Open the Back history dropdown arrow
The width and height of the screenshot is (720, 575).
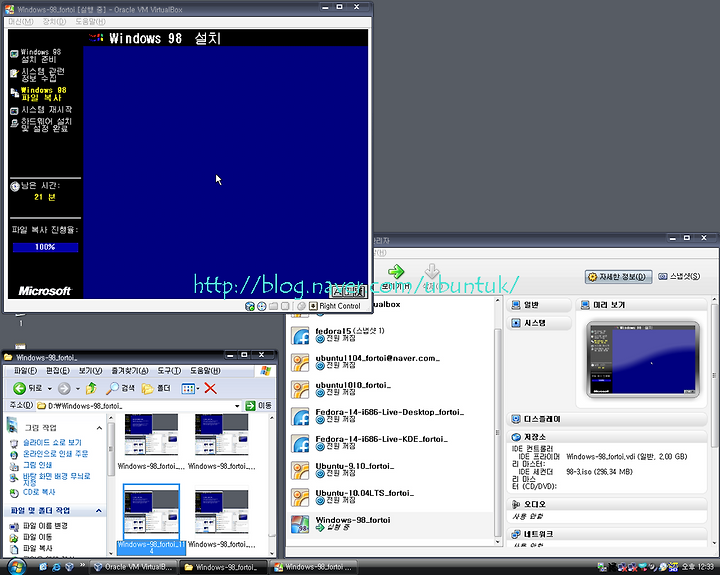(50, 389)
